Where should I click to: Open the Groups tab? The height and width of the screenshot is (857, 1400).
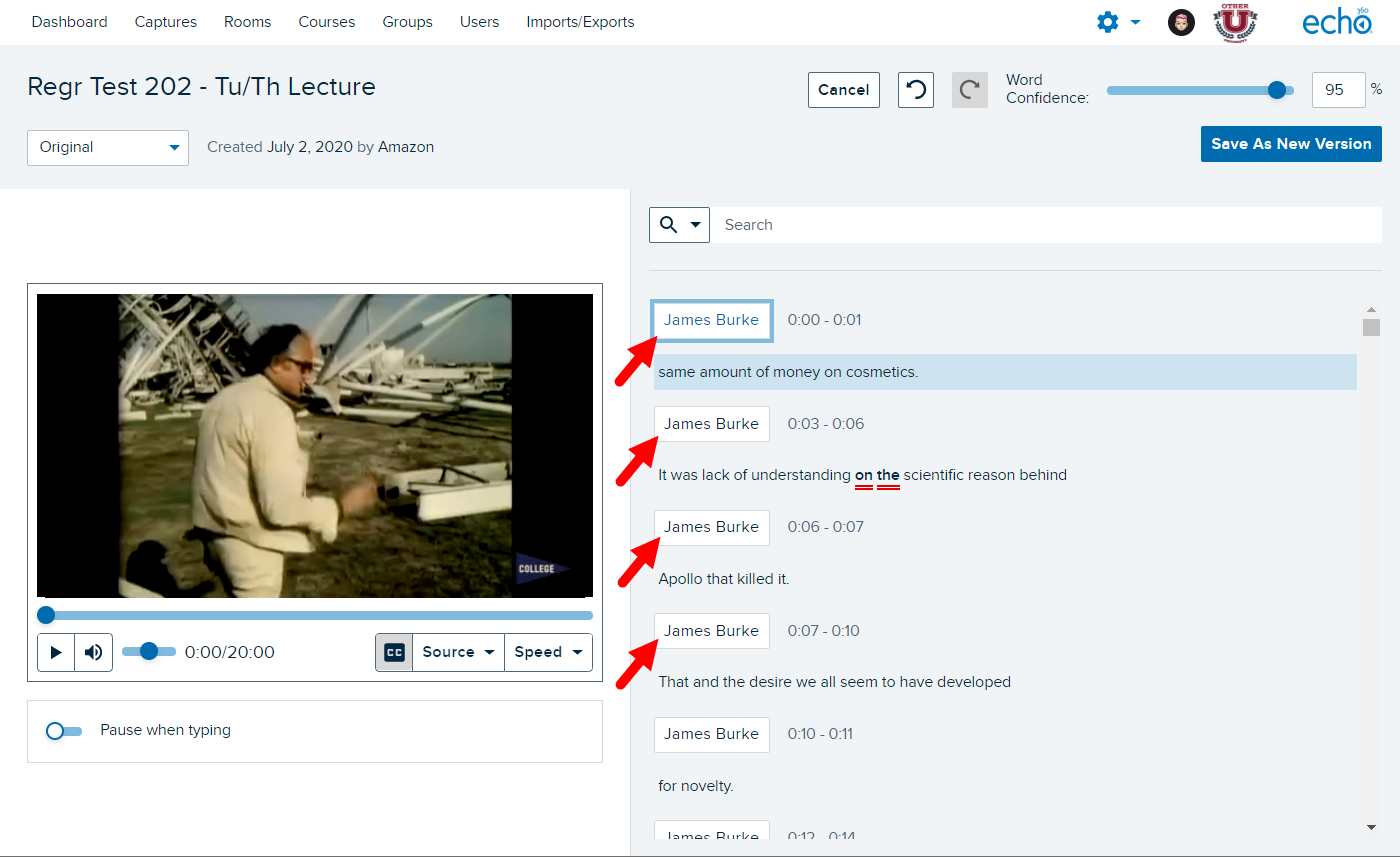[408, 22]
